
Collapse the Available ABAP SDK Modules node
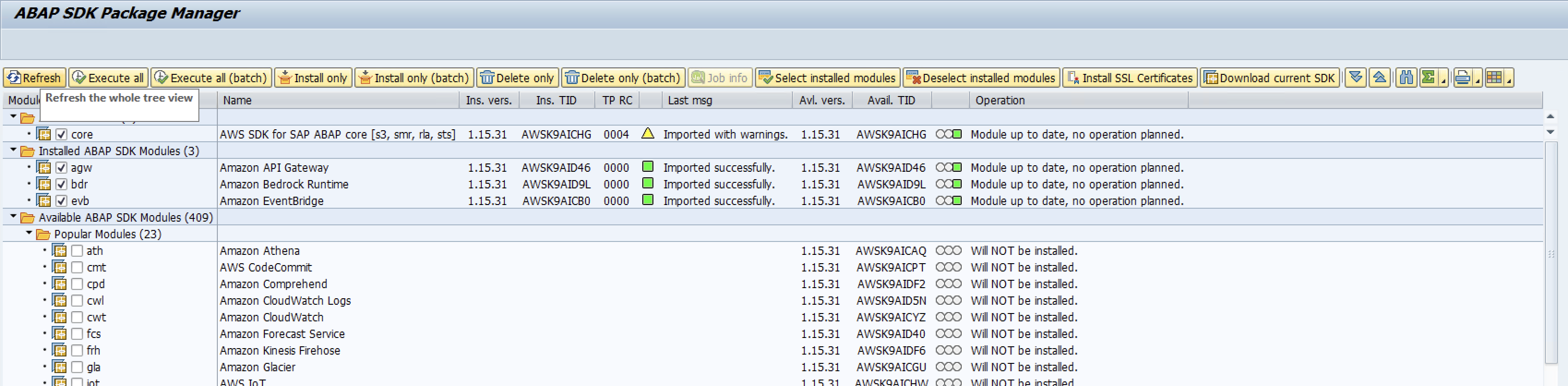(x=13, y=216)
